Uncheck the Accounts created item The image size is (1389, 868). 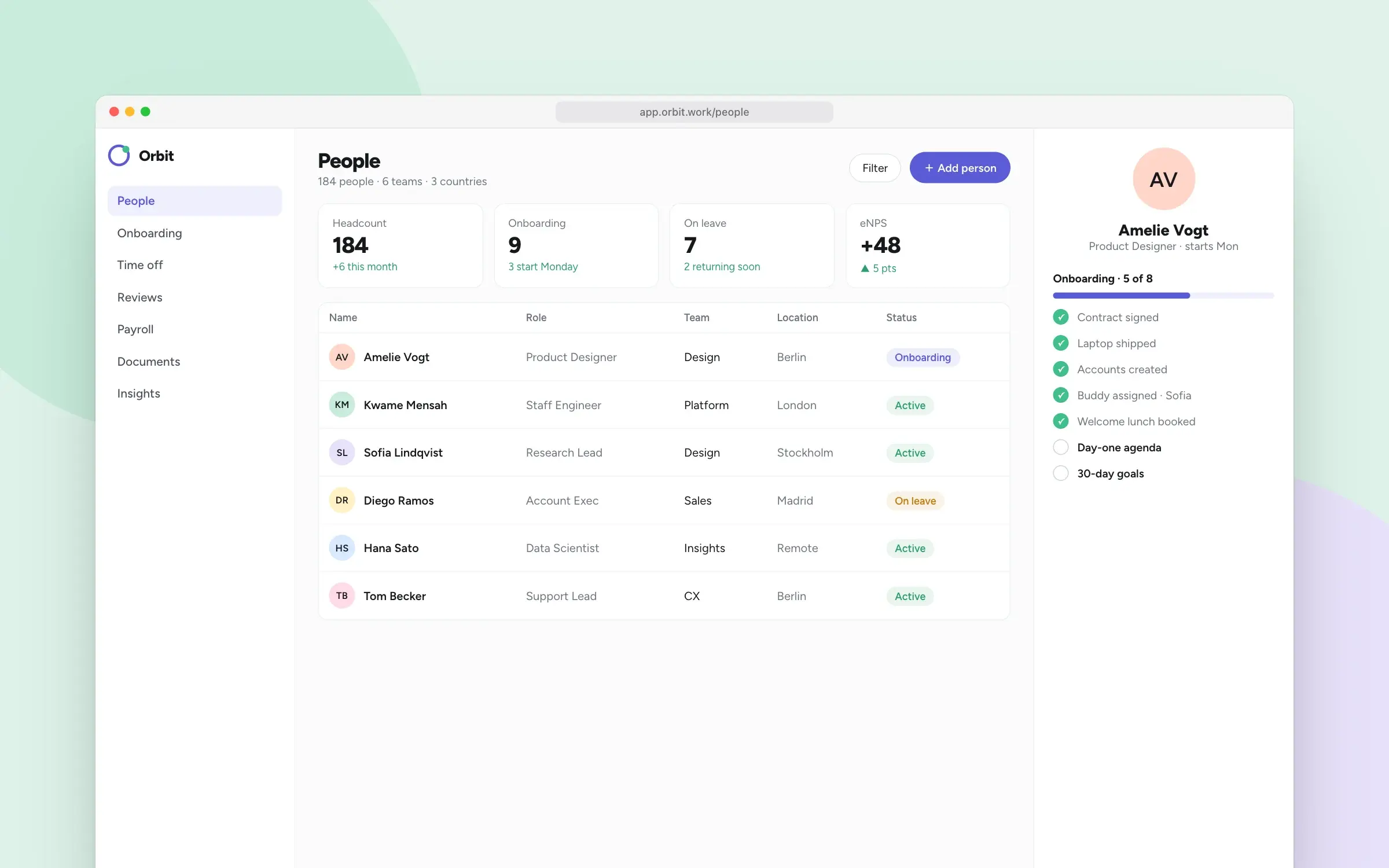pyautogui.click(x=1061, y=369)
